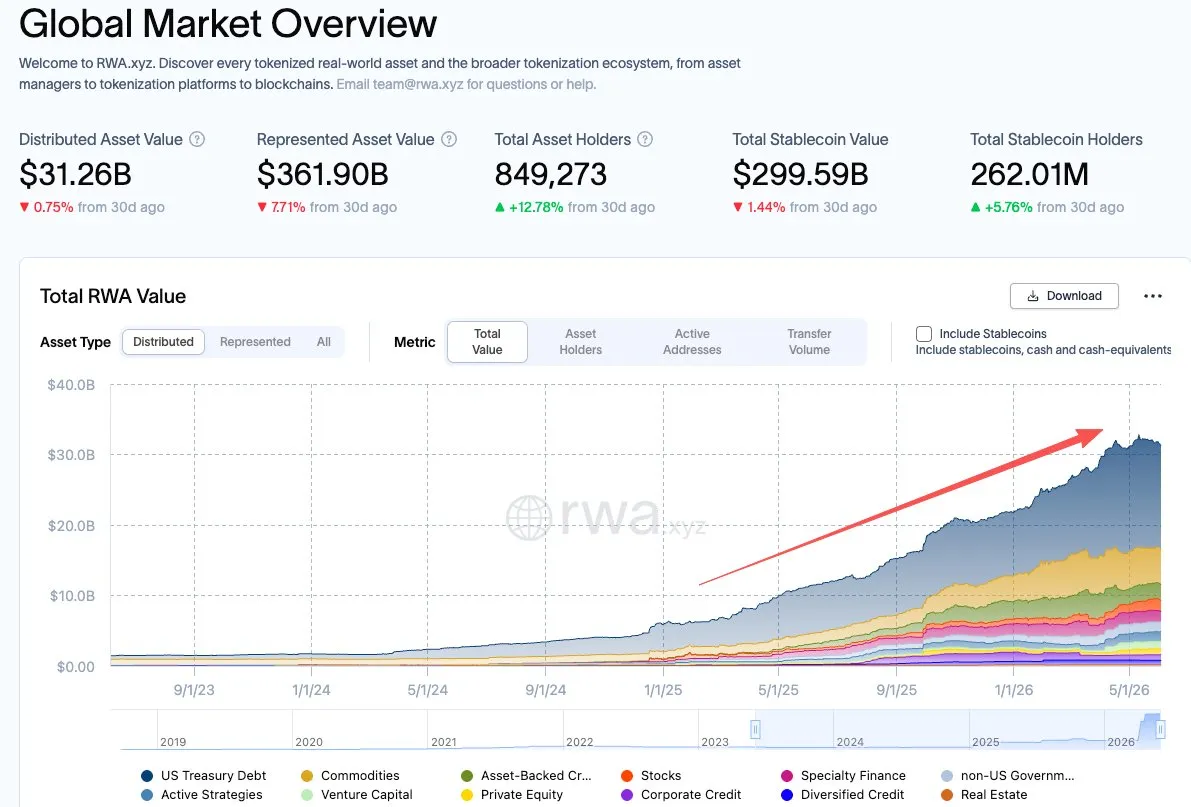This screenshot has width=1191, height=807.
Task: Toggle Diversified Credit legend series
Action: 843,795
